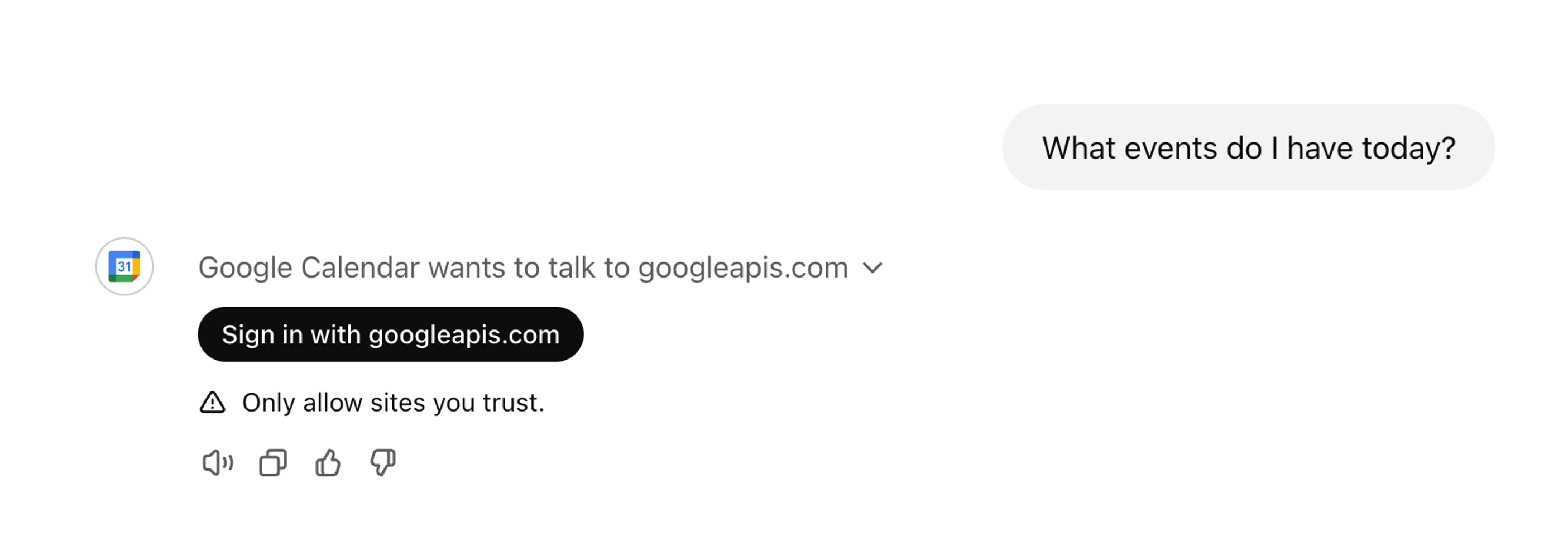Authorize the Google Calendar sign-in
The image size is (1568, 545).
390,334
